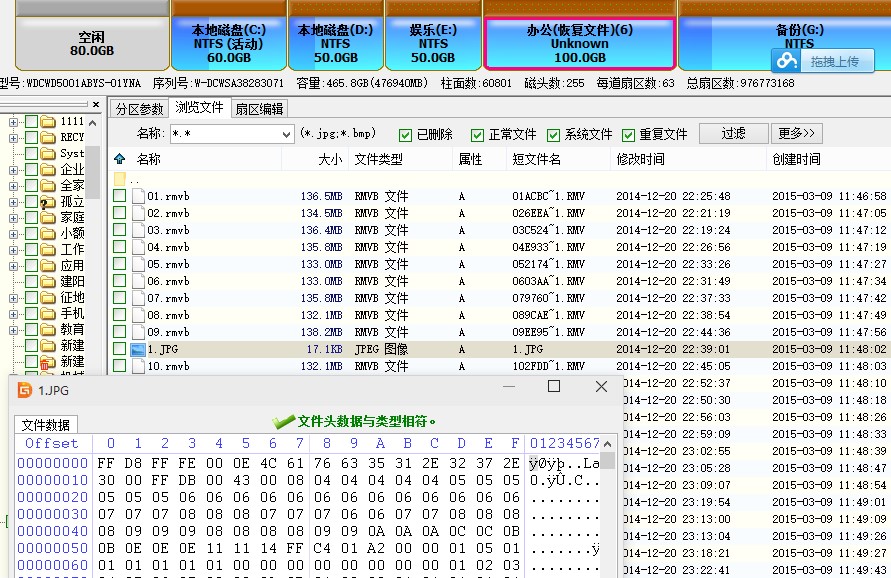Click the JPEG image icon of 1.JPG

coord(138,350)
